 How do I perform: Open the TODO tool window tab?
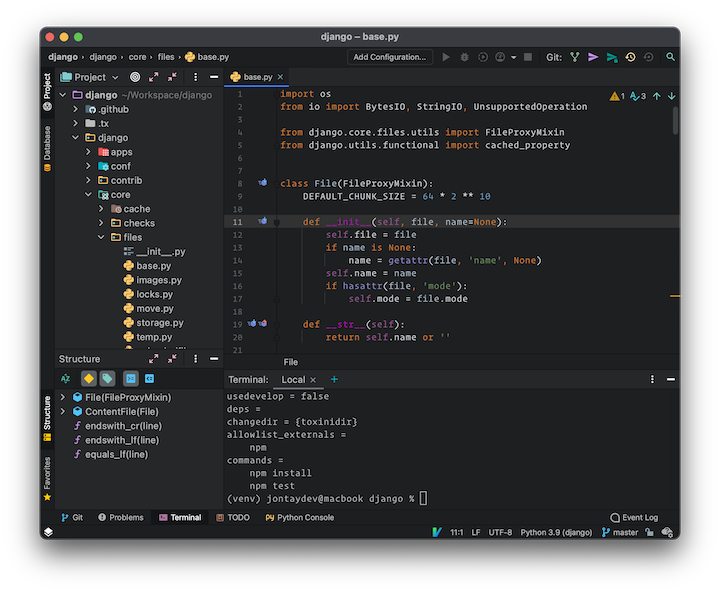[x=233, y=518]
